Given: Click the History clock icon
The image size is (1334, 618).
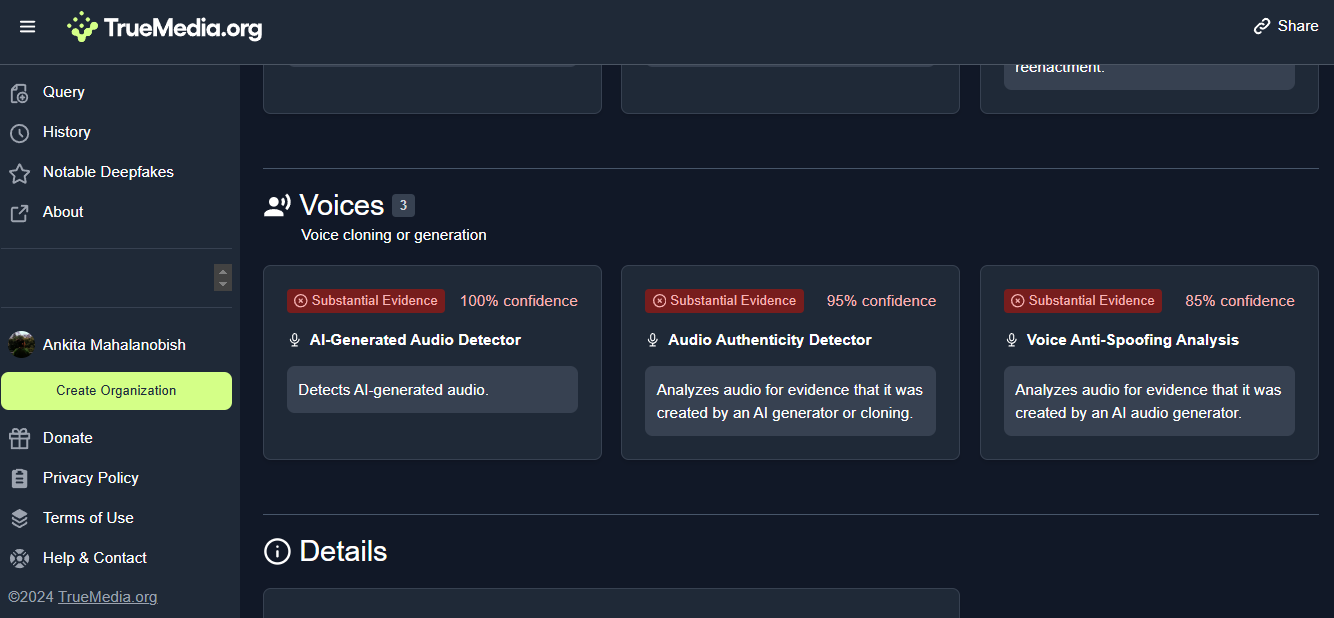Looking at the screenshot, I should coord(19,133).
